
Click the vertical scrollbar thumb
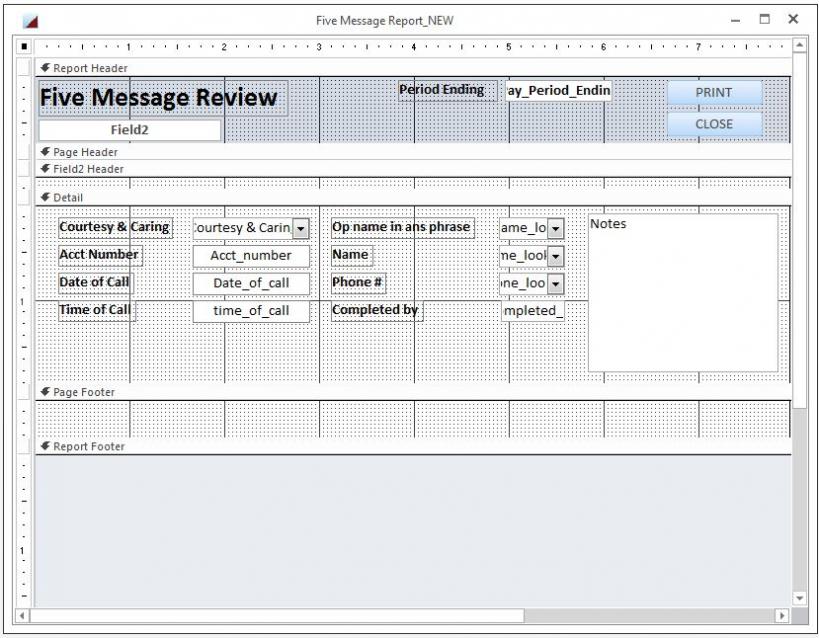[x=800, y=230]
